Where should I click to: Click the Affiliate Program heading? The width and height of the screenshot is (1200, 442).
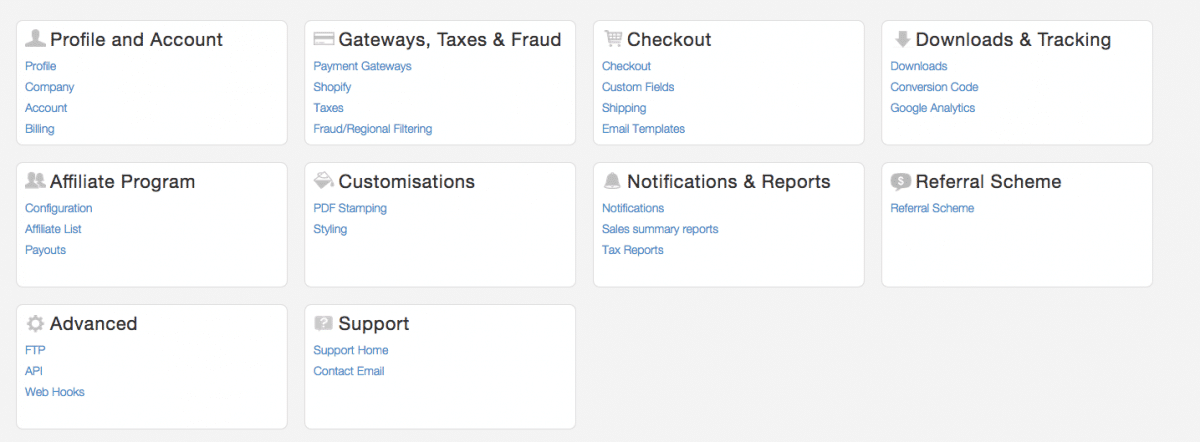(123, 182)
